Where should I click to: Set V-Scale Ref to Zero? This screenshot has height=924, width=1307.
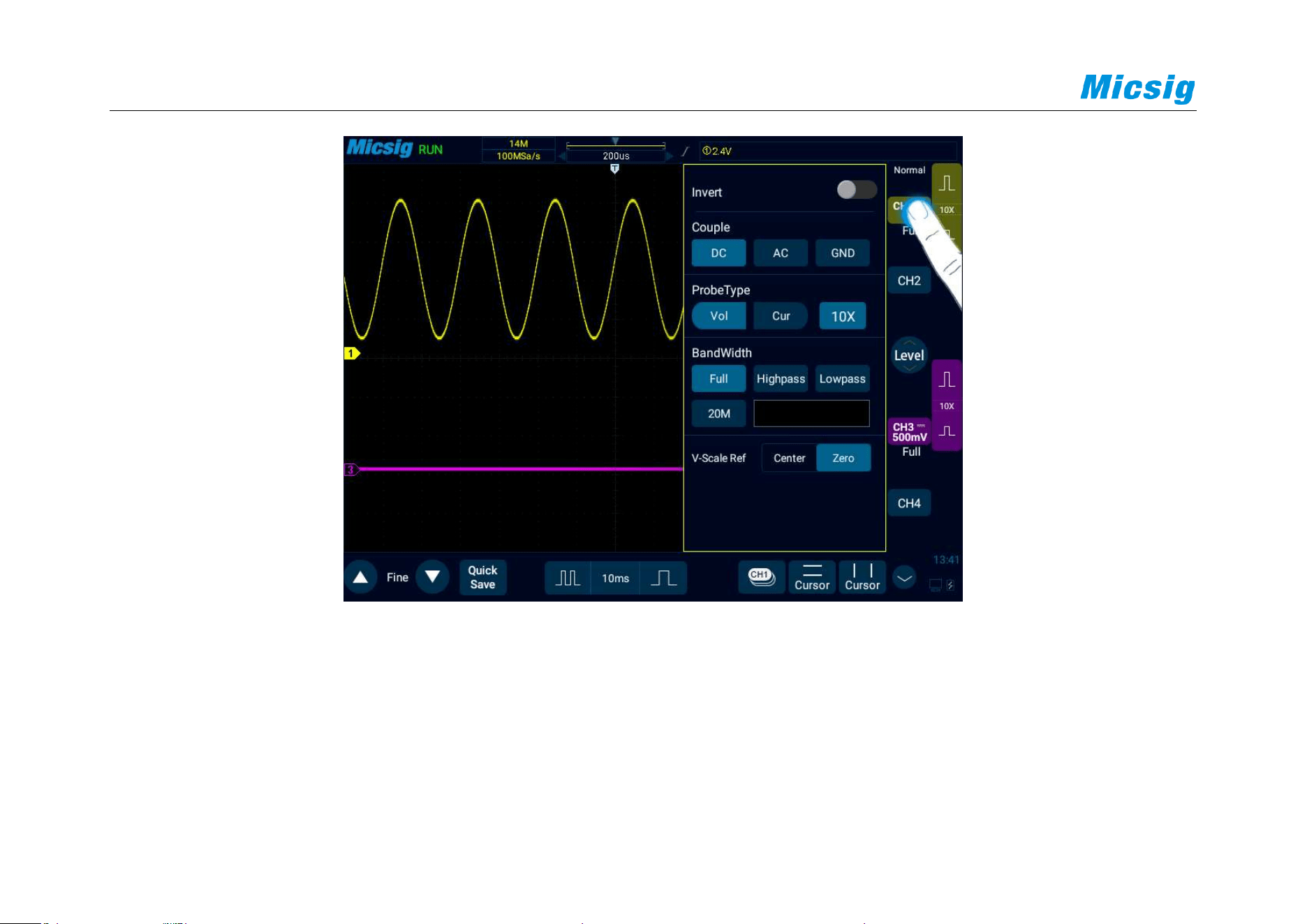[x=843, y=458]
